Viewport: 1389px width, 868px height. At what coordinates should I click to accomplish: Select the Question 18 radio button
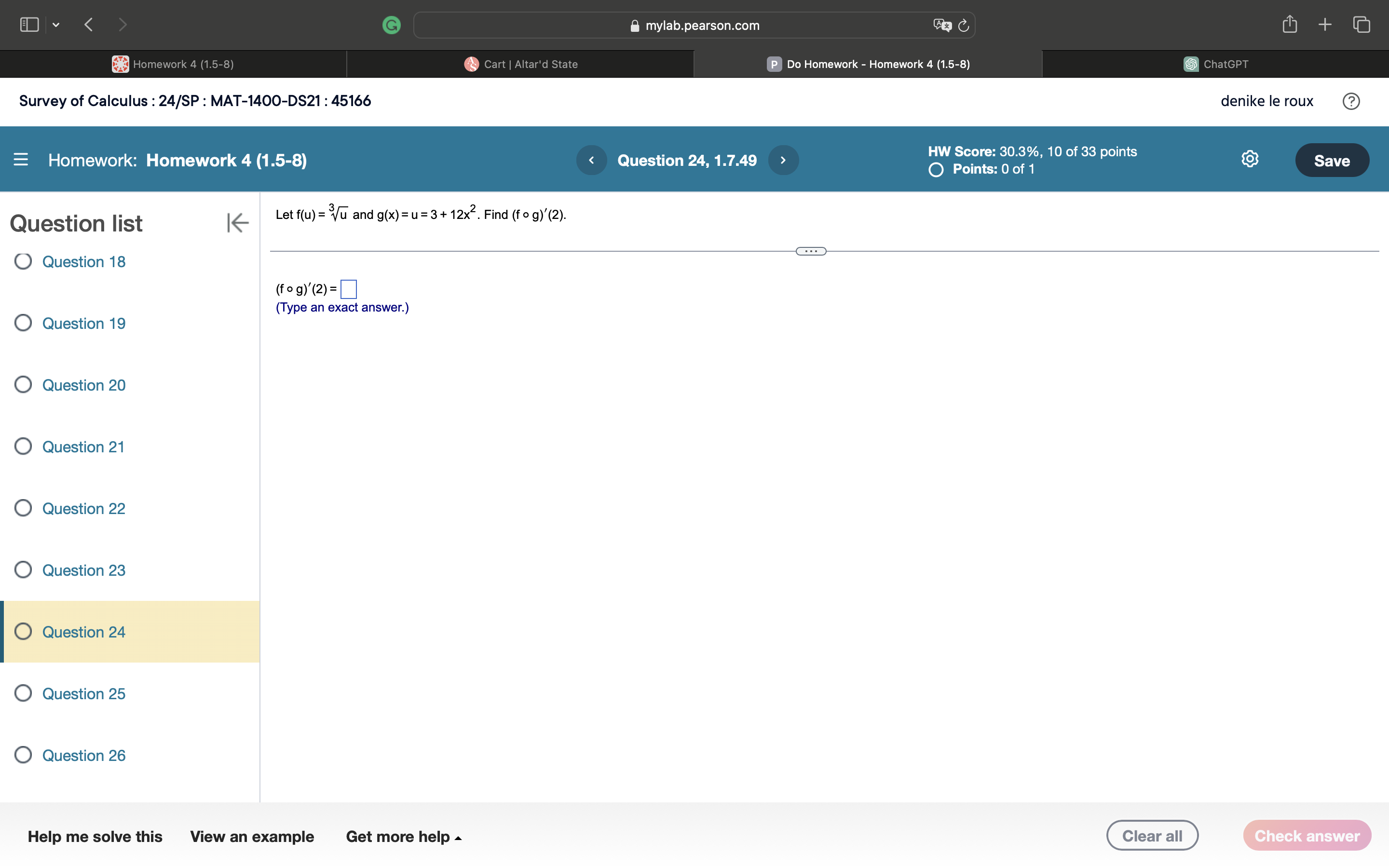pyautogui.click(x=23, y=261)
